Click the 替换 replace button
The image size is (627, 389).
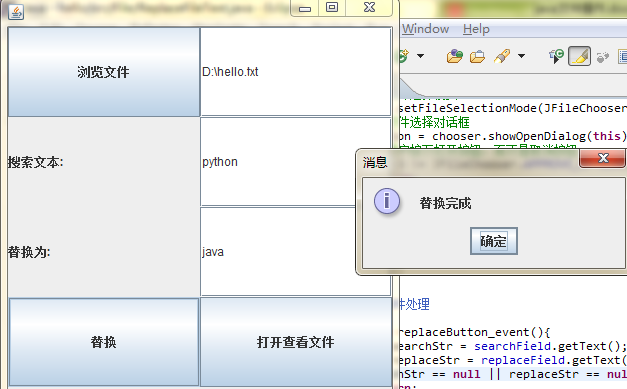coord(104,342)
